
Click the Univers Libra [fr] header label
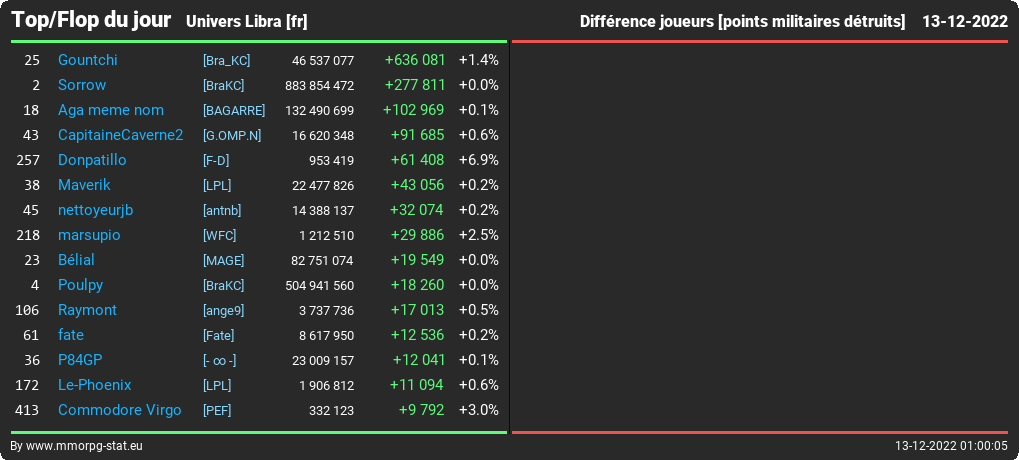point(247,21)
